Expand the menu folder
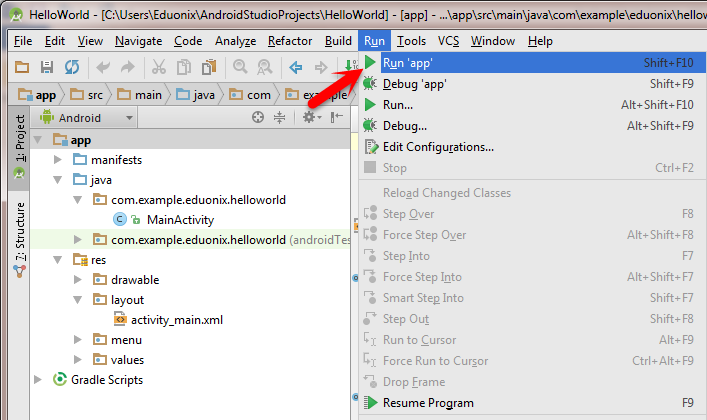This screenshot has width=707, height=420. [x=78, y=340]
